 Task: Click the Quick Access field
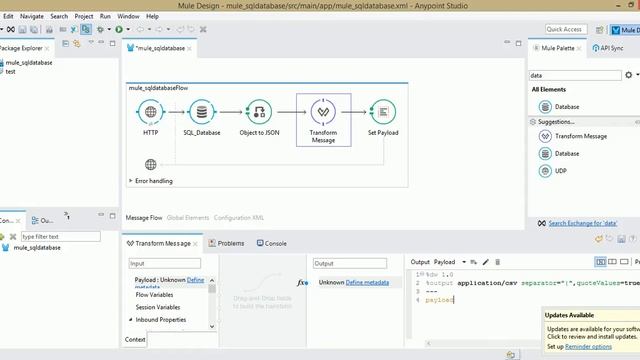(x=566, y=29)
